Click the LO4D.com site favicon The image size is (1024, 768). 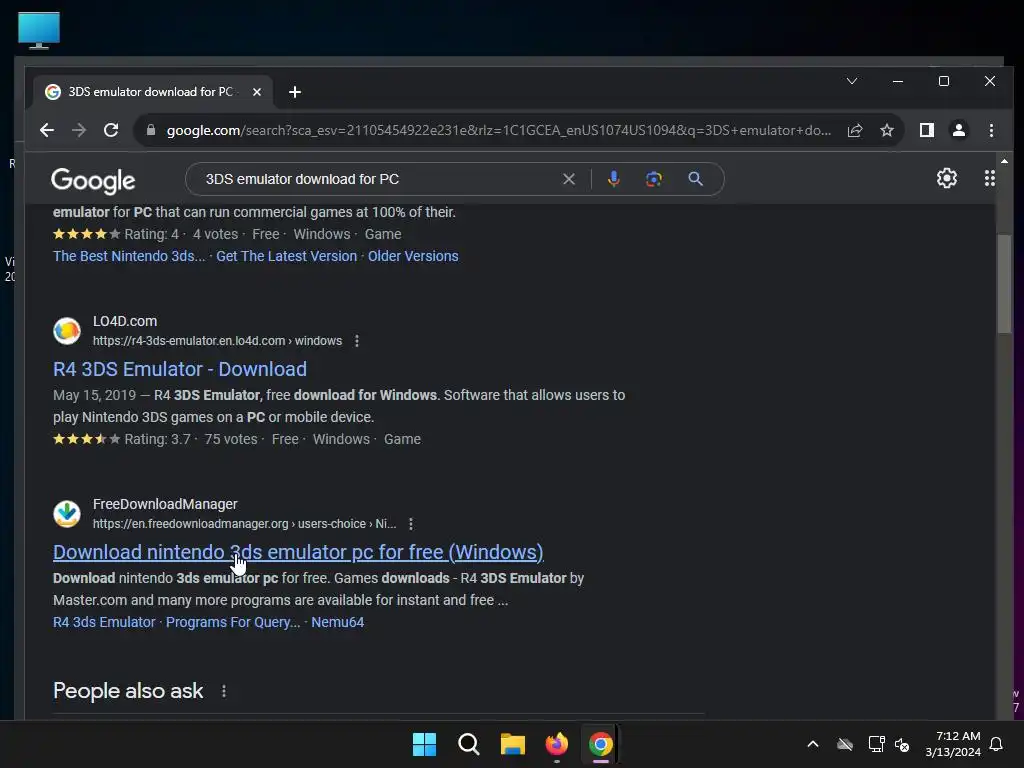67,331
